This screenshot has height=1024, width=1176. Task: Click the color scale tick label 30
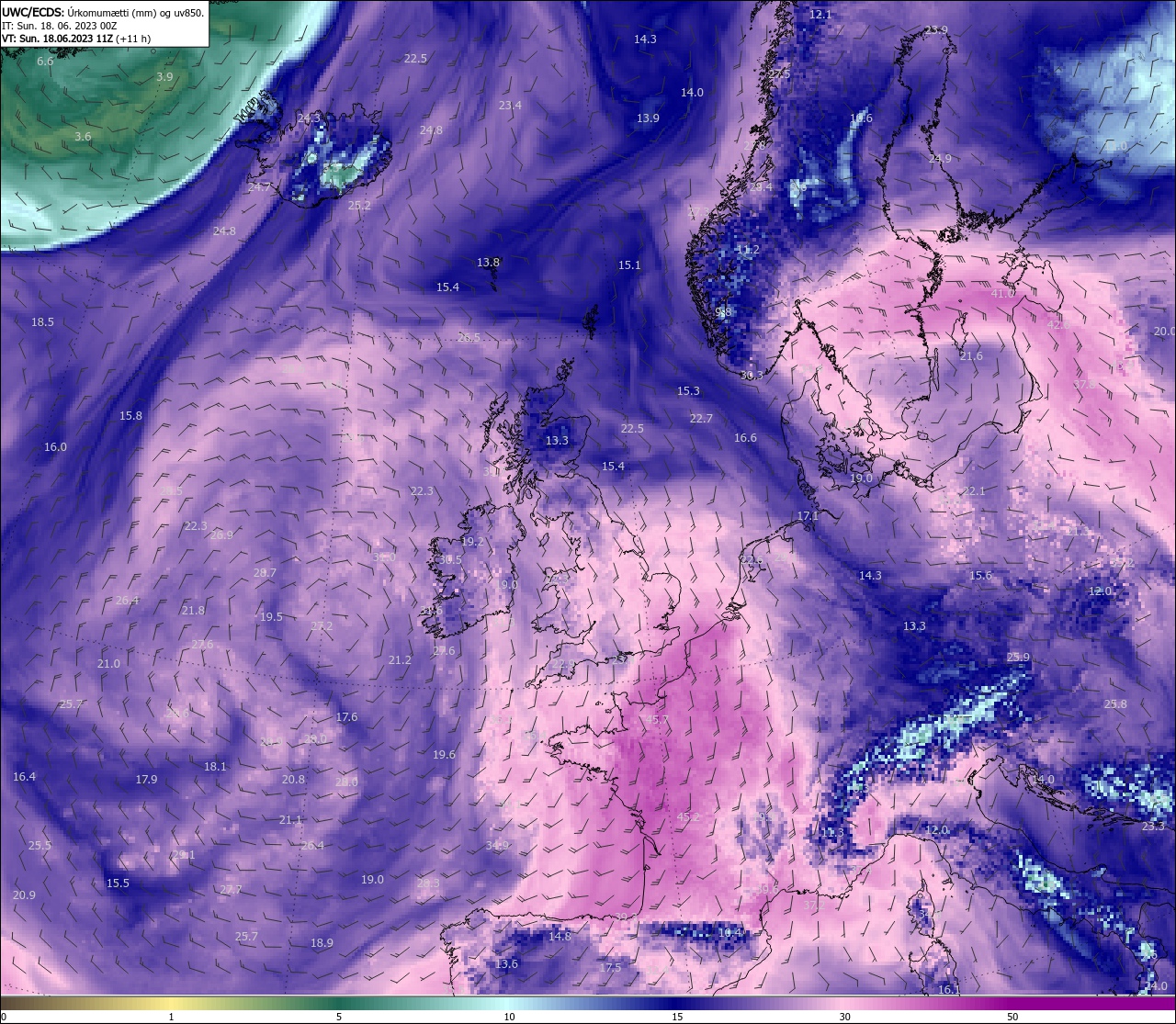coord(844,1017)
